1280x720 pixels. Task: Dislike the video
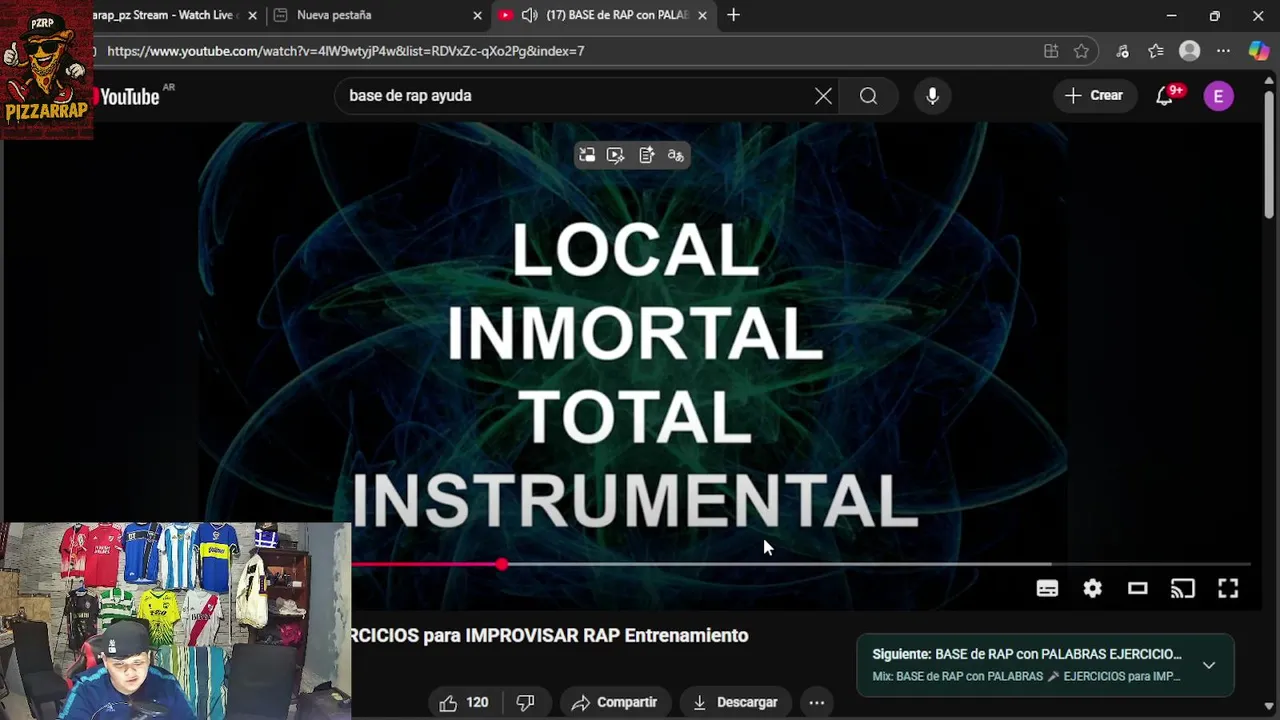click(526, 702)
